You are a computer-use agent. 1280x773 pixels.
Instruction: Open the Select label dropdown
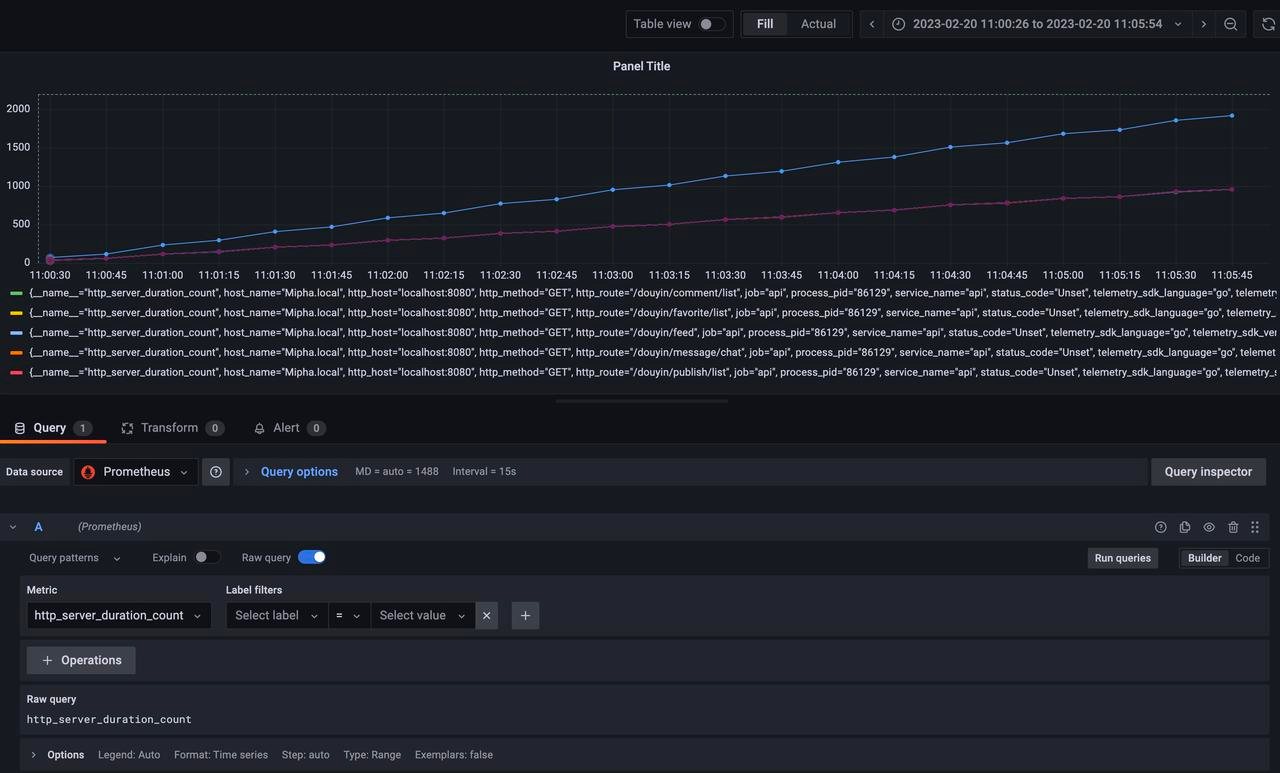coord(277,615)
